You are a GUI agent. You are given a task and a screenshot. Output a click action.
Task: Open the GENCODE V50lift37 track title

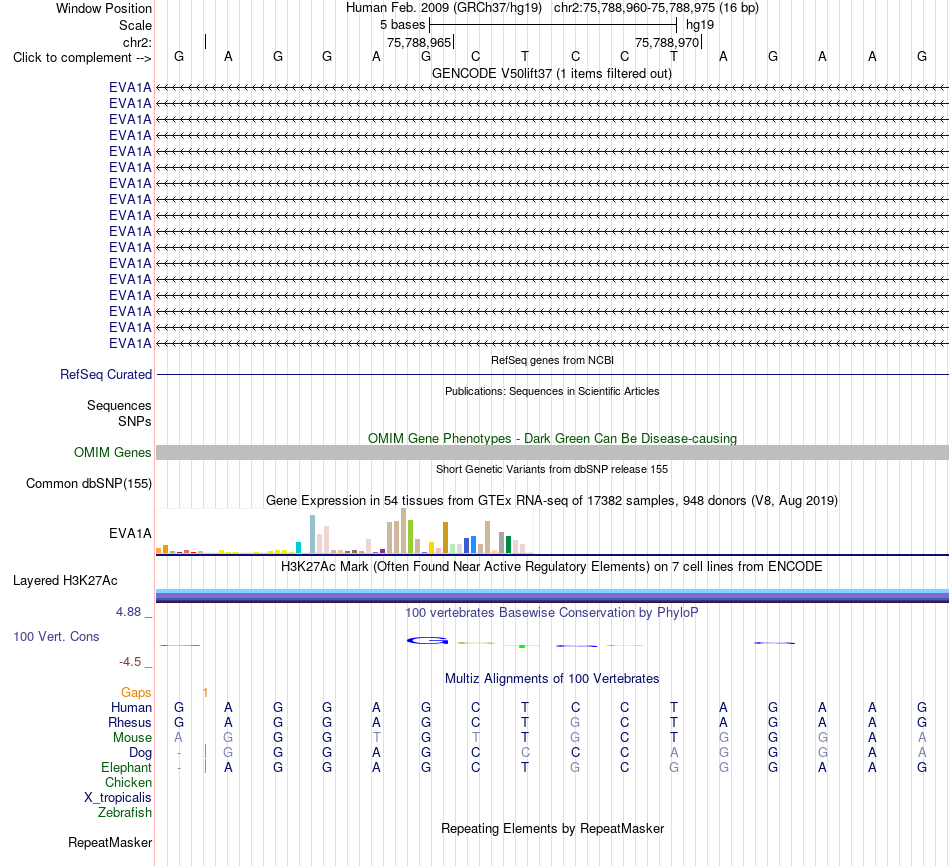tap(551, 73)
